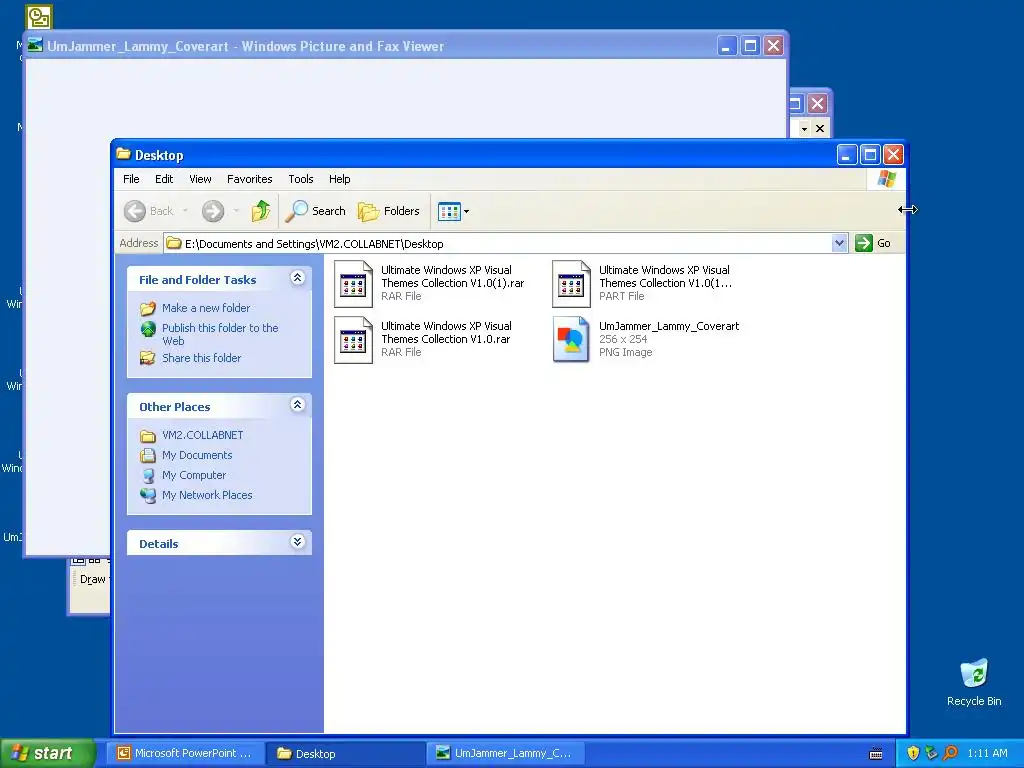Select UmJammer_Lammy_Coverart PNG icon

pos(571,339)
